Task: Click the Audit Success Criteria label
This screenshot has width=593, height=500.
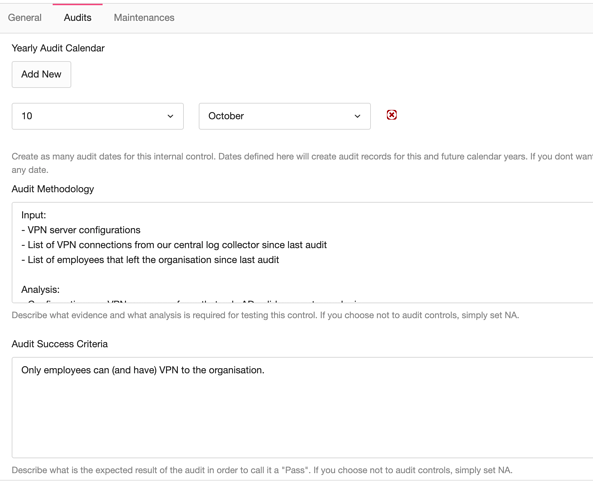Action: point(59,344)
